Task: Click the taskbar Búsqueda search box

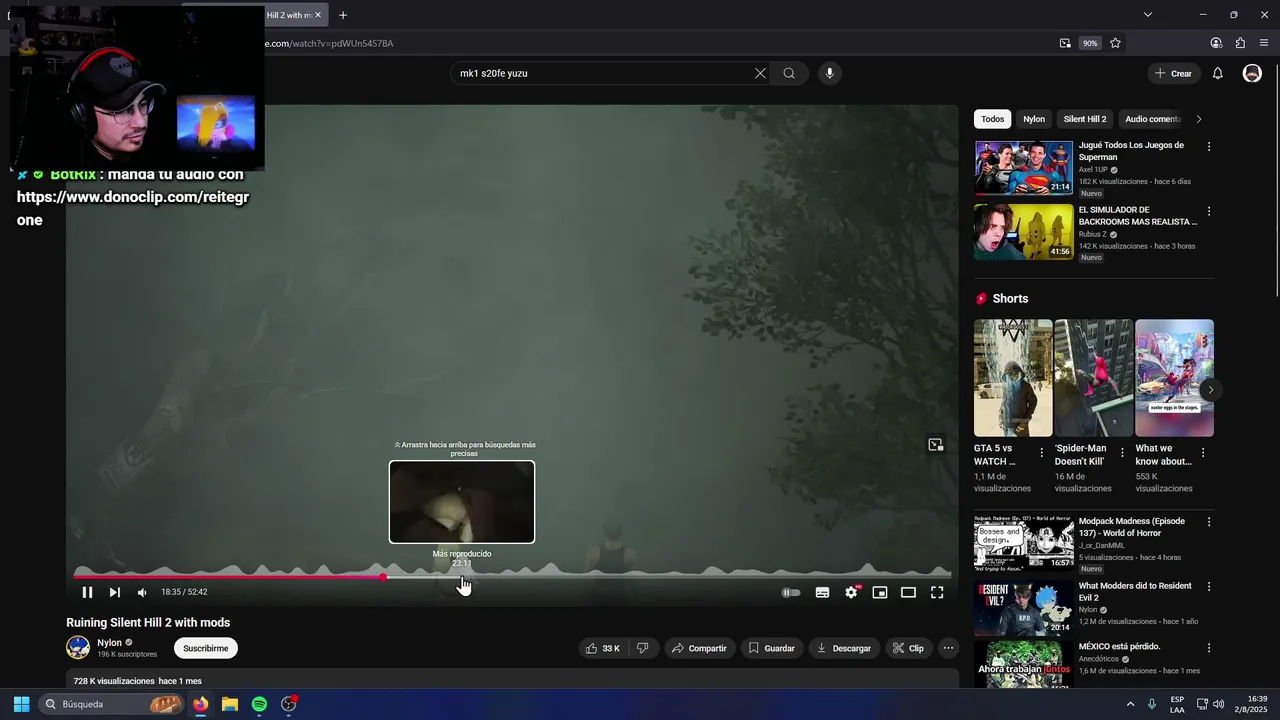Action: click(113, 704)
